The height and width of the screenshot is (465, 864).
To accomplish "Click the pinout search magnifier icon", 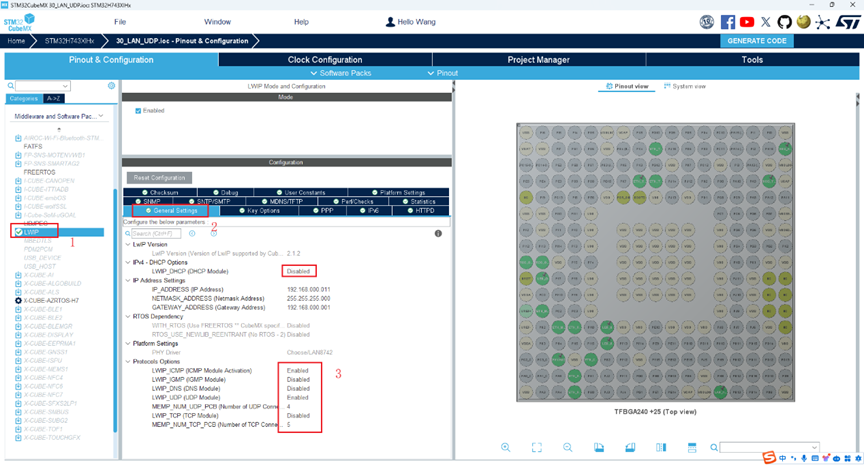I will (714, 447).
